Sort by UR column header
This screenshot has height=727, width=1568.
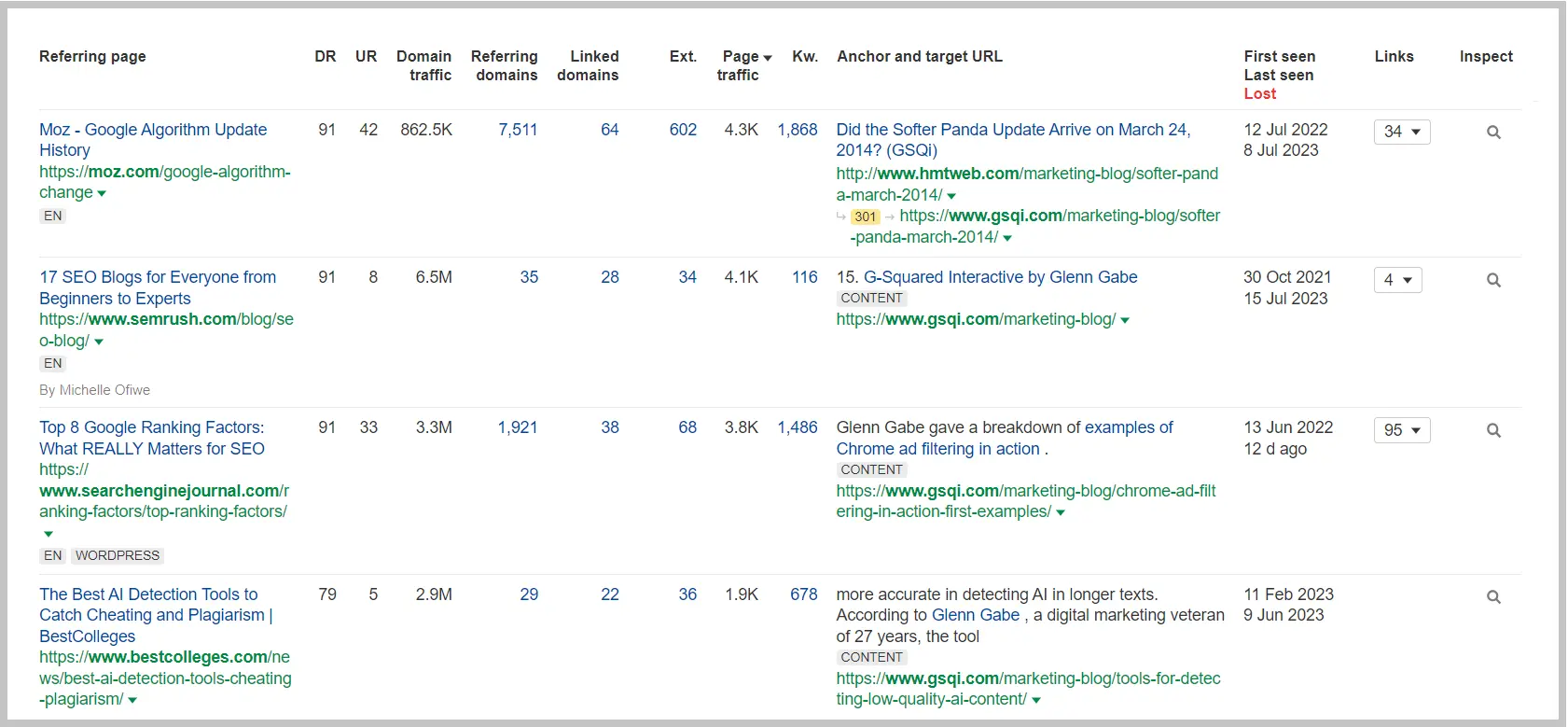[366, 56]
